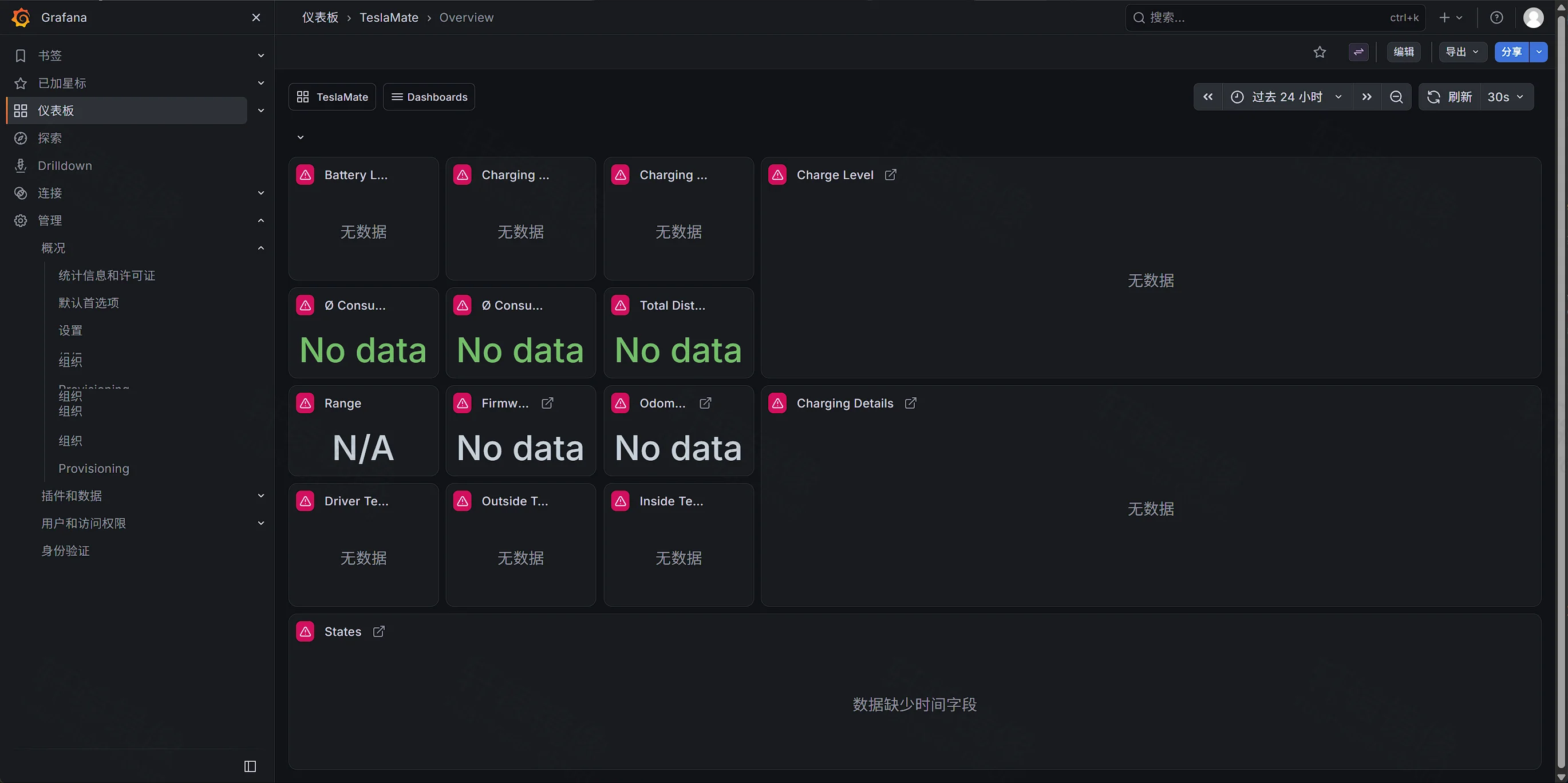Open Drilldown in sidebar
This screenshot has width=1568, height=783.
pyautogui.click(x=65, y=165)
